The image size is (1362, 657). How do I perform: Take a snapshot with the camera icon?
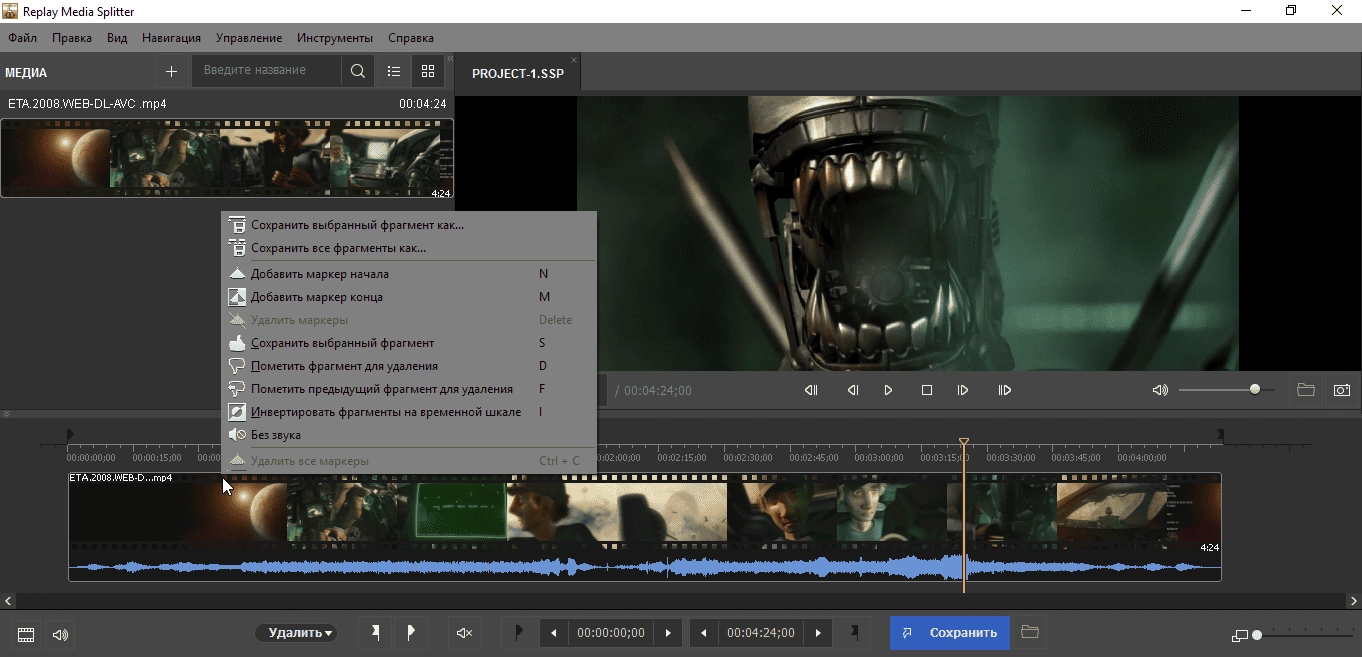[1342, 390]
